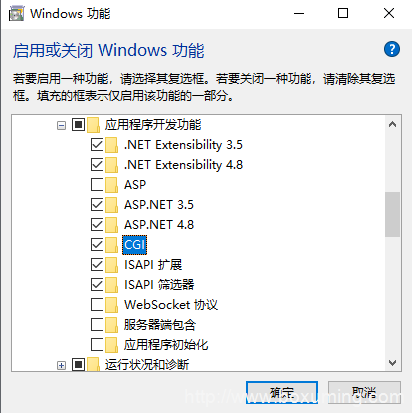Enable the ASP checkbox
This screenshot has height=413, width=412.
(97, 184)
